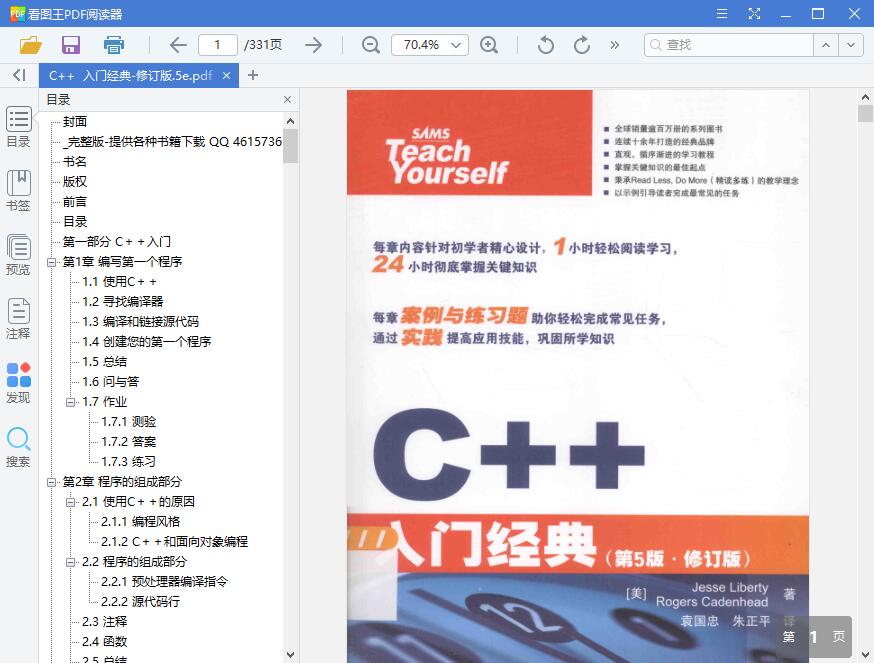Show more toolbar tools via double chevron
The height and width of the screenshot is (663, 874).
(x=614, y=45)
